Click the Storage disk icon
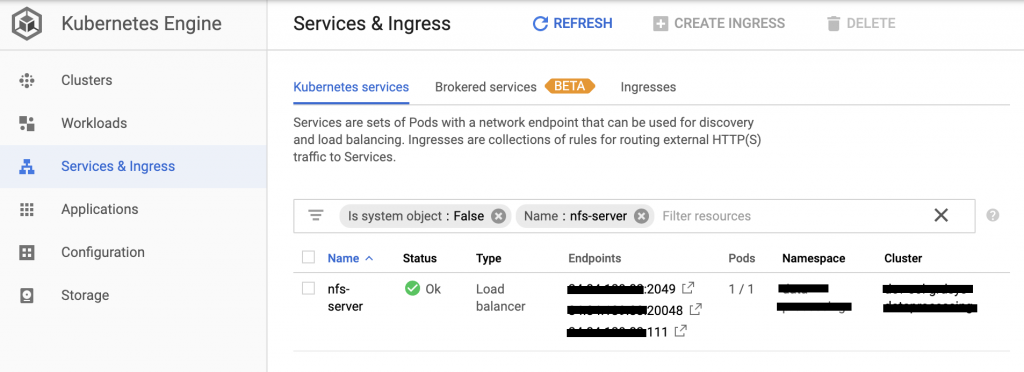1024x372 pixels. tap(27, 296)
